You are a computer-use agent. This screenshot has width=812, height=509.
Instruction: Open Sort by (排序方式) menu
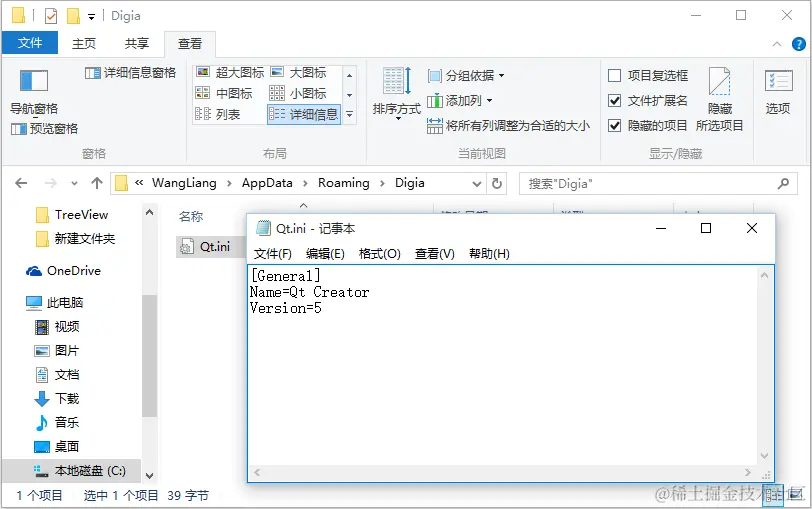[x=397, y=93]
